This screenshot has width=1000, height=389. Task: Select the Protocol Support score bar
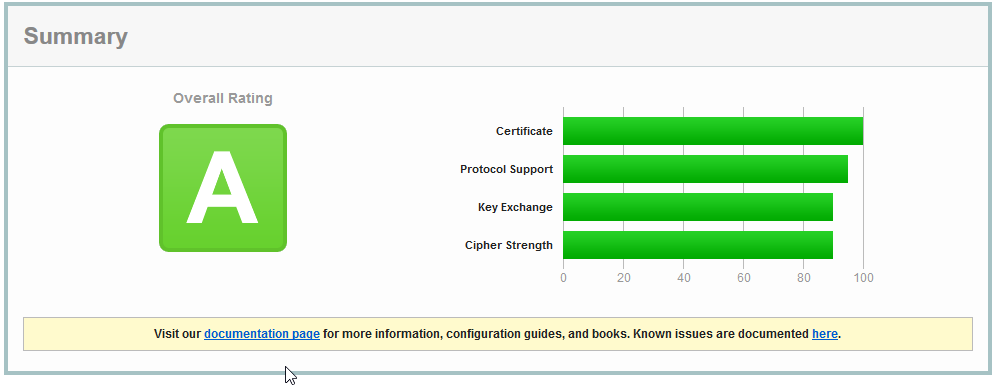(705, 169)
